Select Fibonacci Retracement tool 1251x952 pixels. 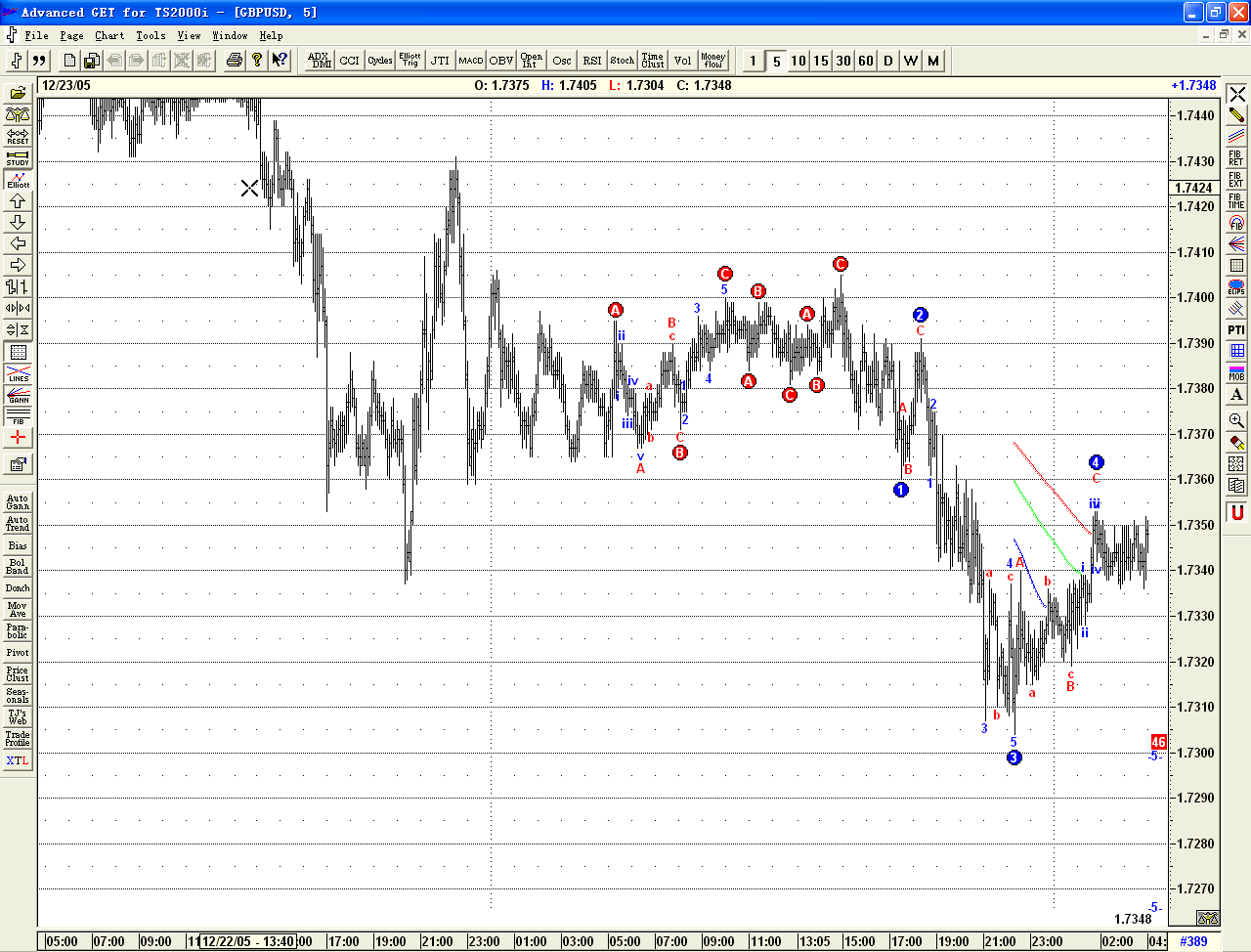pos(1236,158)
